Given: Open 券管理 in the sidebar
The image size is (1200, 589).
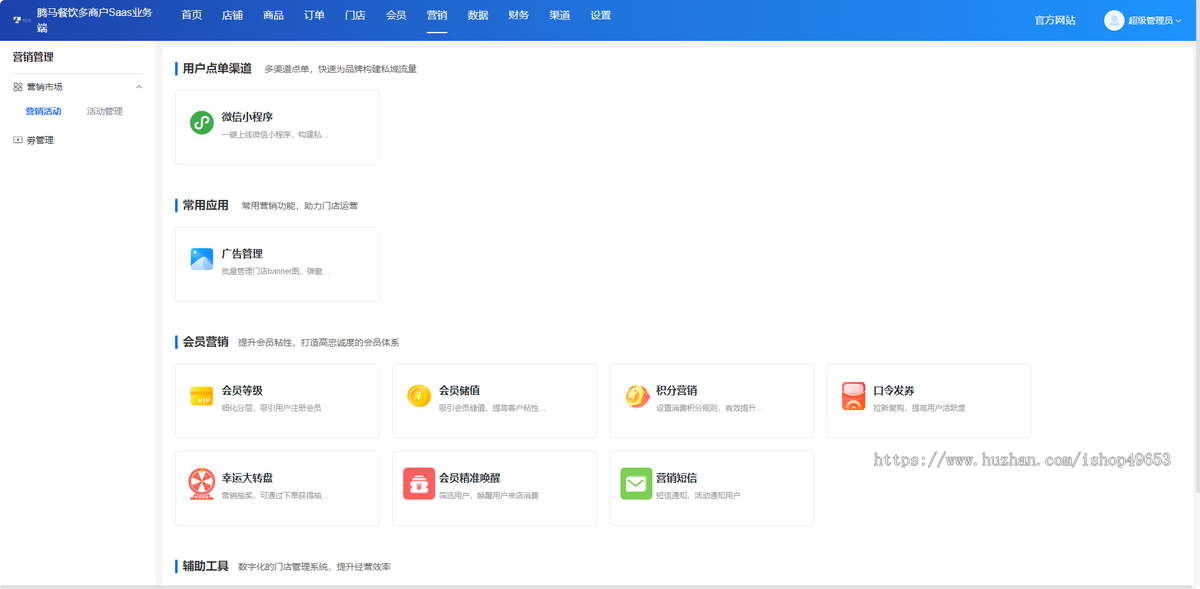Looking at the screenshot, I should click(x=40, y=140).
